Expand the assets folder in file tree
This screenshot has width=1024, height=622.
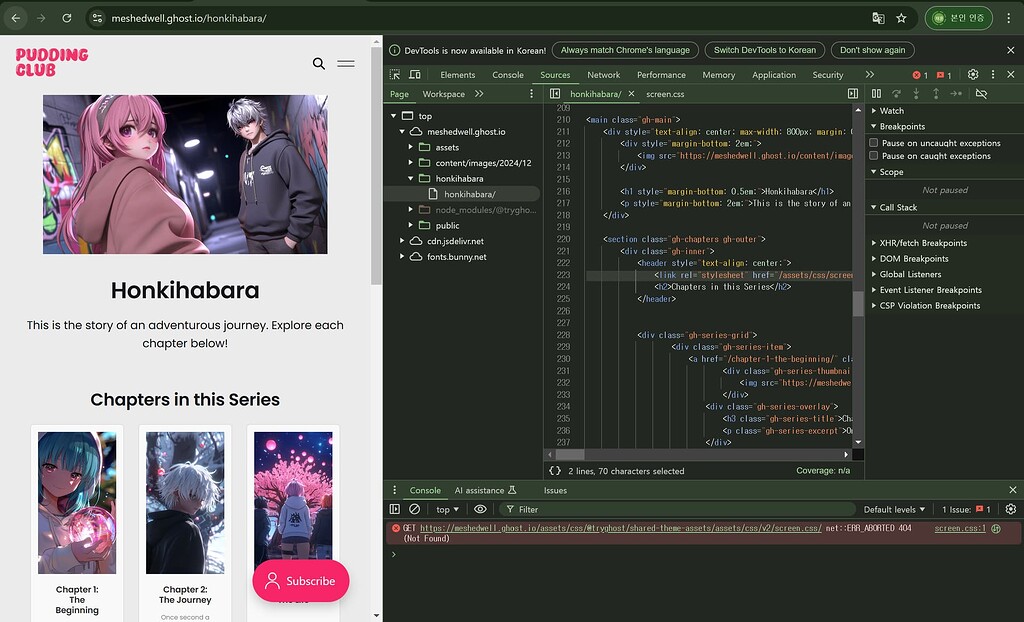[x=411, y=147]
